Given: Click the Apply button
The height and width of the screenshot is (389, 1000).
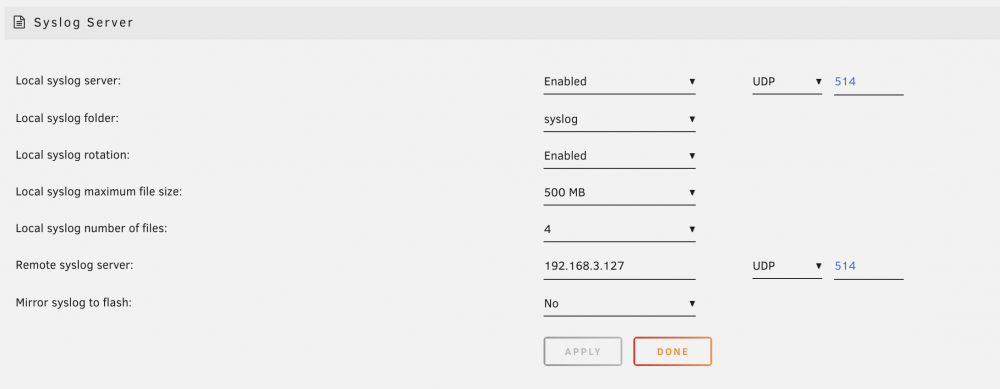Looking at the screenshot, I should pos(583,351).
